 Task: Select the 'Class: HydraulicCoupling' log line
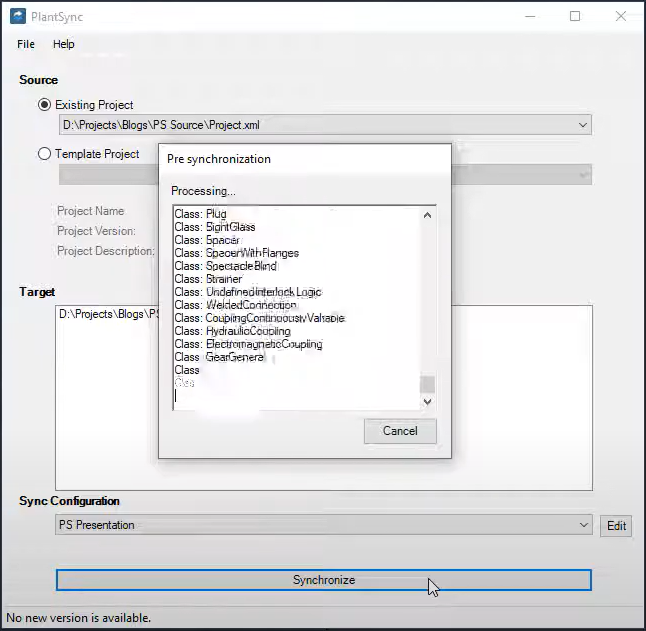pos(232,331)
